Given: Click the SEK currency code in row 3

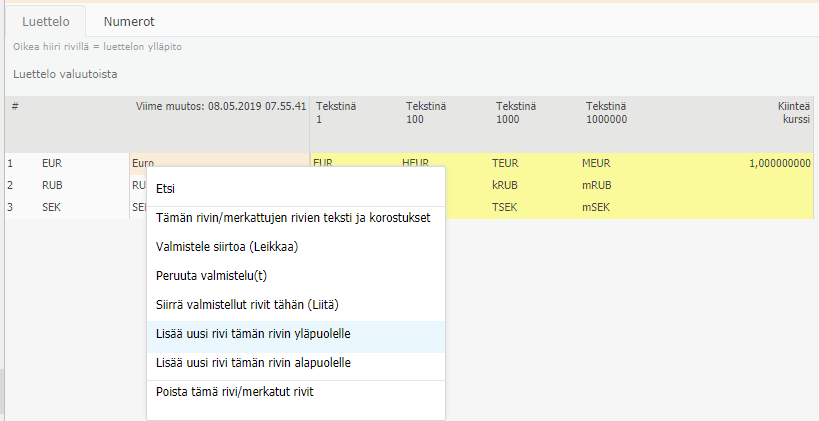Looking at the screenshot, I should click(x=52, y=207).
